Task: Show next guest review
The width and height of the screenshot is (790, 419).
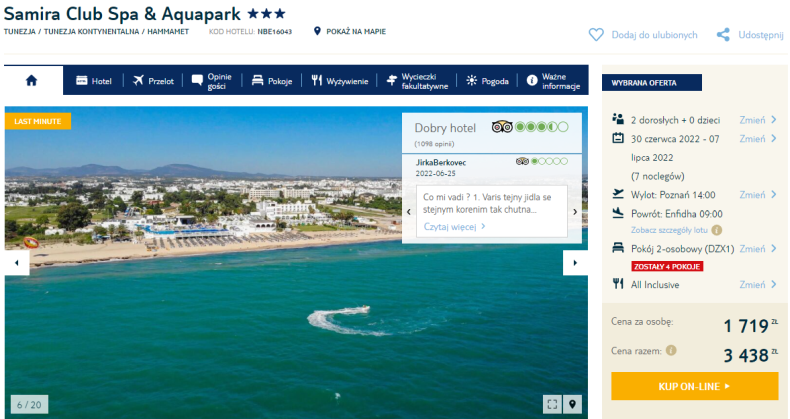Action: [575, 212]
